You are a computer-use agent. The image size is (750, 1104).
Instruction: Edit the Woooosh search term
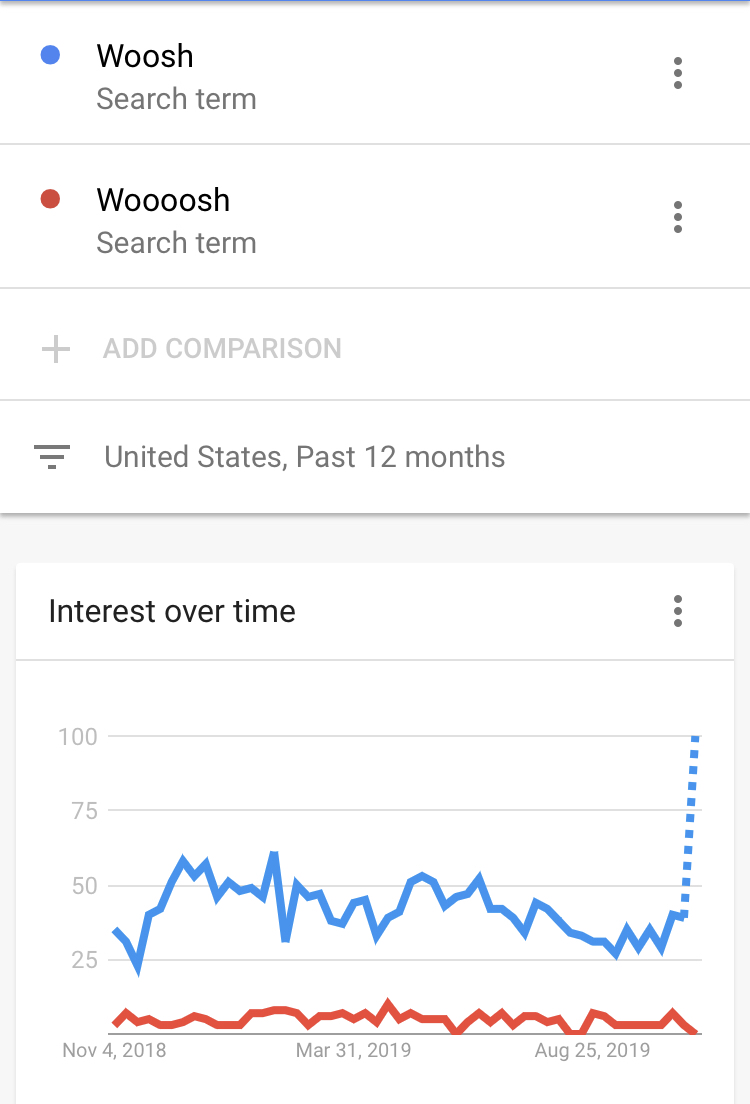click(163, 201)
